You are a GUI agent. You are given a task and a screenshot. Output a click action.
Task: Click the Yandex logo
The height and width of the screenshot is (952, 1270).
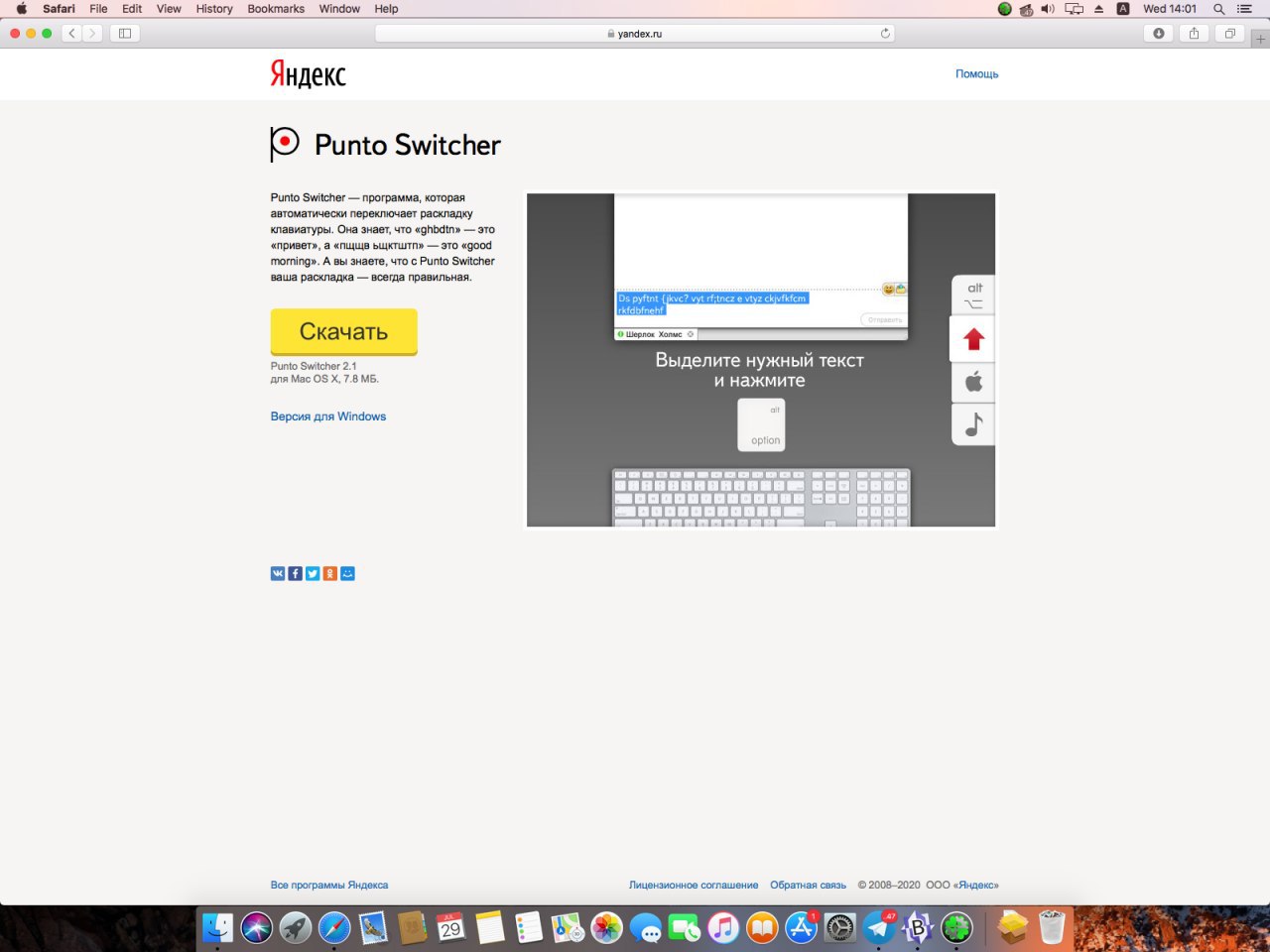[x=309, y=73]
